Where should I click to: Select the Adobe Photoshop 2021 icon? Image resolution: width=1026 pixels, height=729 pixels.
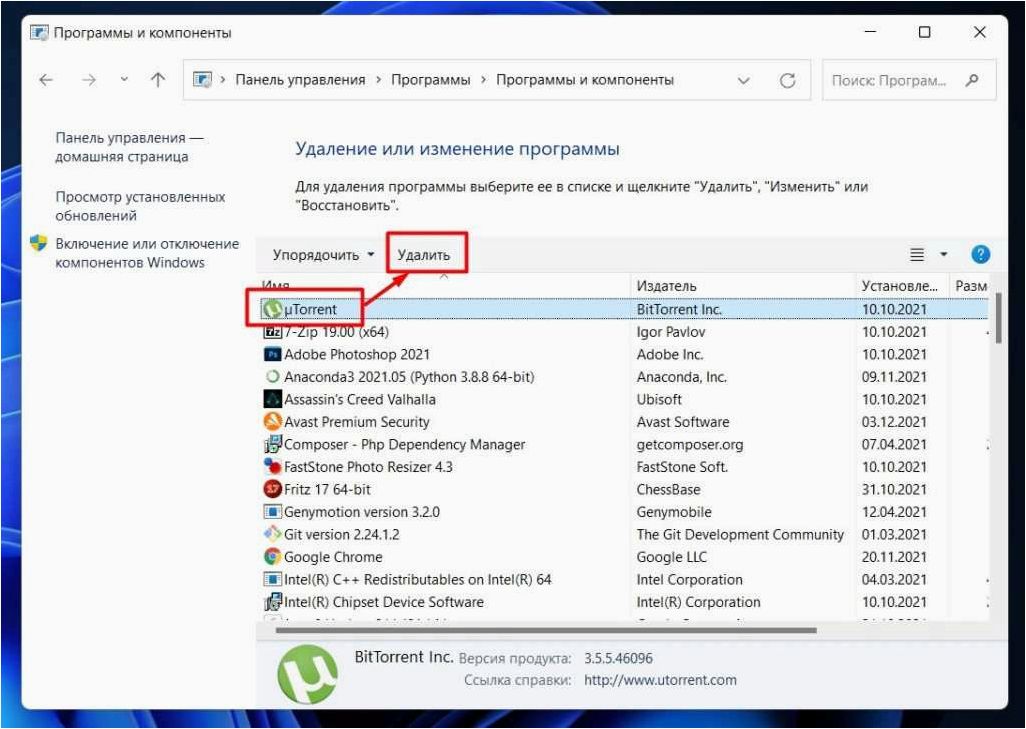pos(272,354)
